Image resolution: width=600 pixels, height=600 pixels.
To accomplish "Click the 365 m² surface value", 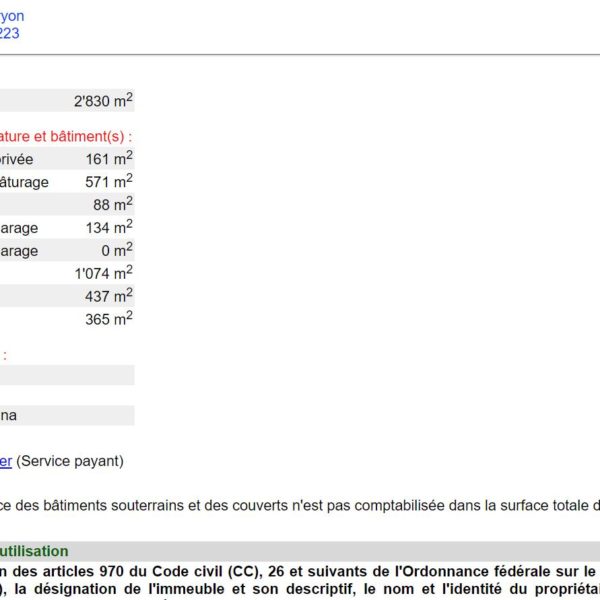I will pos(109,319).
